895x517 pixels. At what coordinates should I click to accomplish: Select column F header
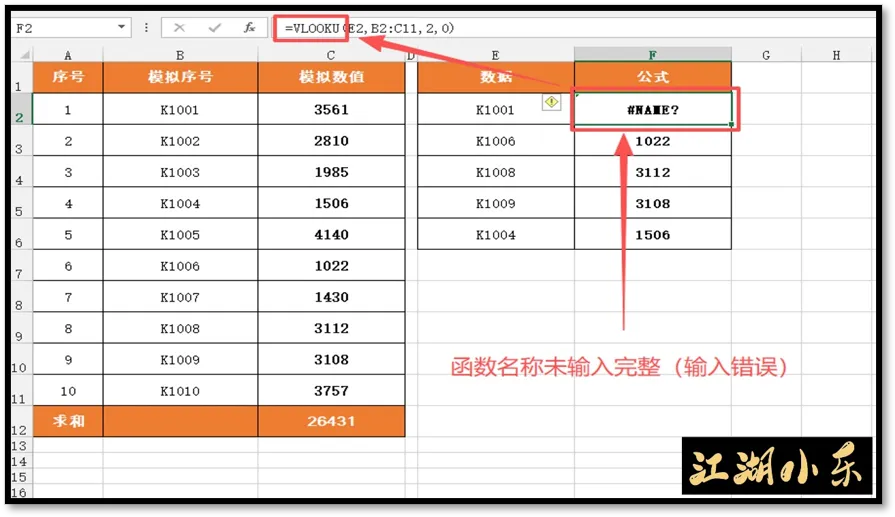(652, 55)
